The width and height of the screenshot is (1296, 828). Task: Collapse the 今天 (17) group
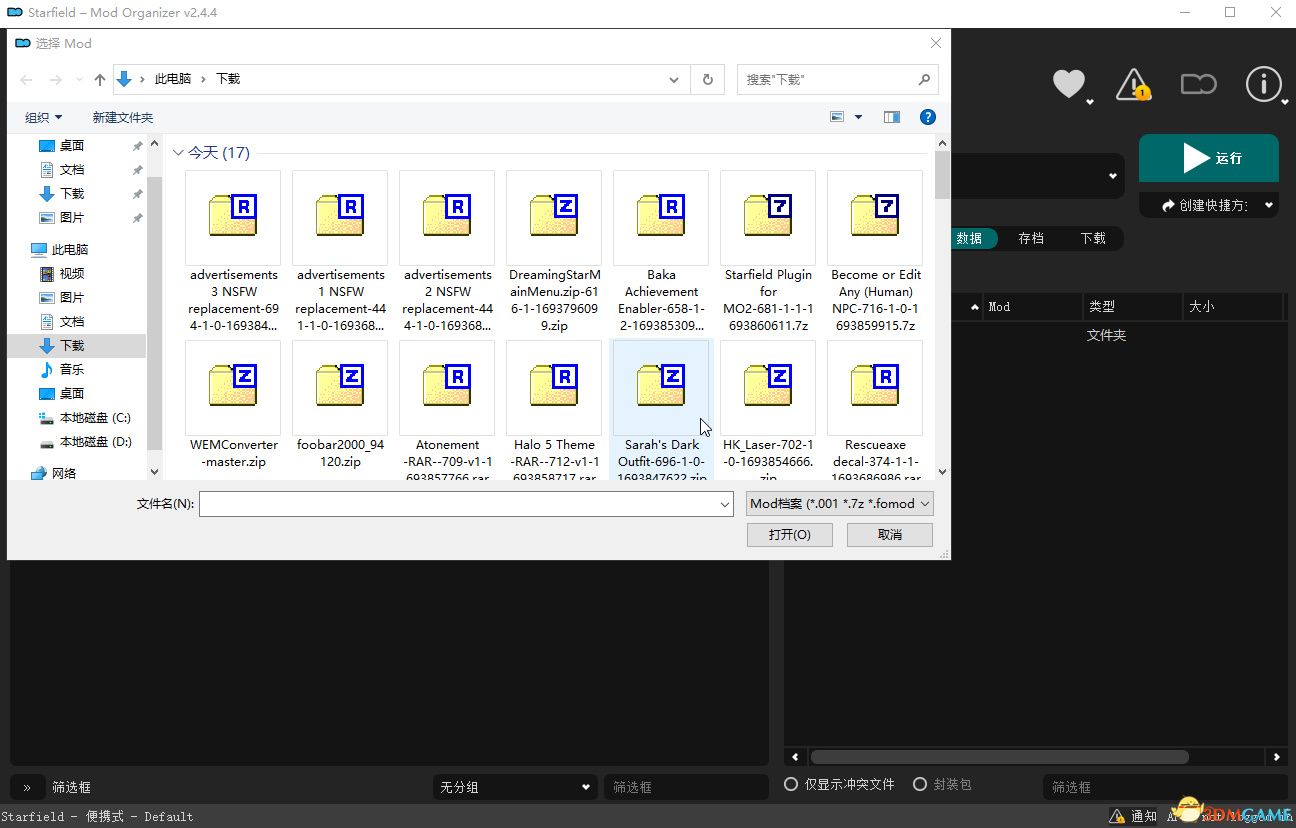click(x=179, y=153)
